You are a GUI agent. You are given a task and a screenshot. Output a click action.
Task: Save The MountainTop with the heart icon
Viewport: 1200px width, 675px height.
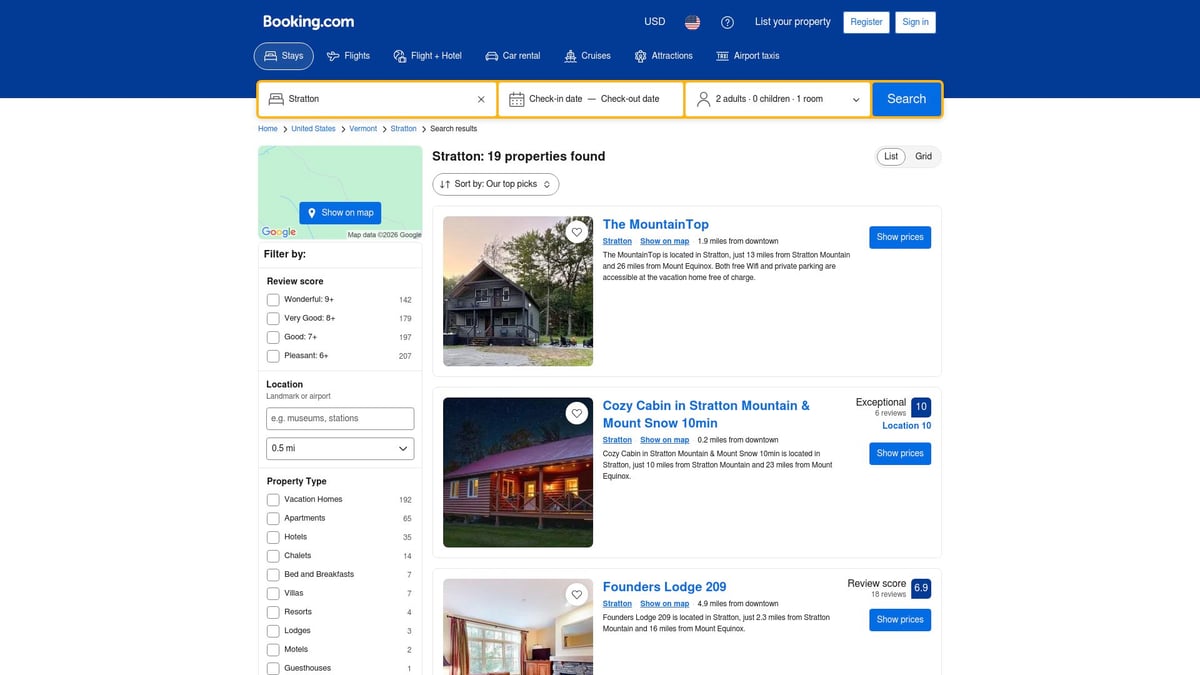577,231
